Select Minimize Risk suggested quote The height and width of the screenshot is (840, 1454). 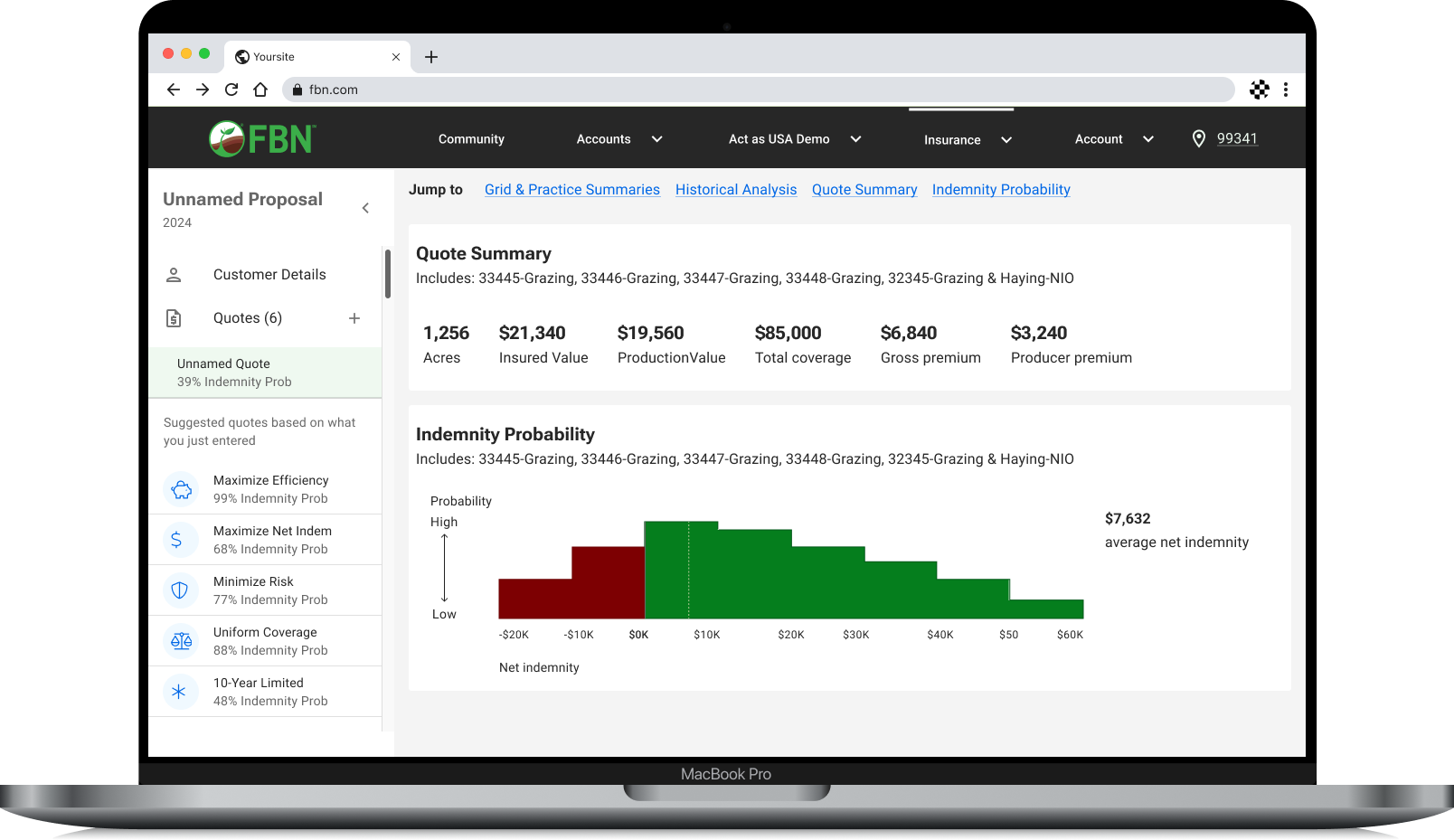[x=265, y=590]
